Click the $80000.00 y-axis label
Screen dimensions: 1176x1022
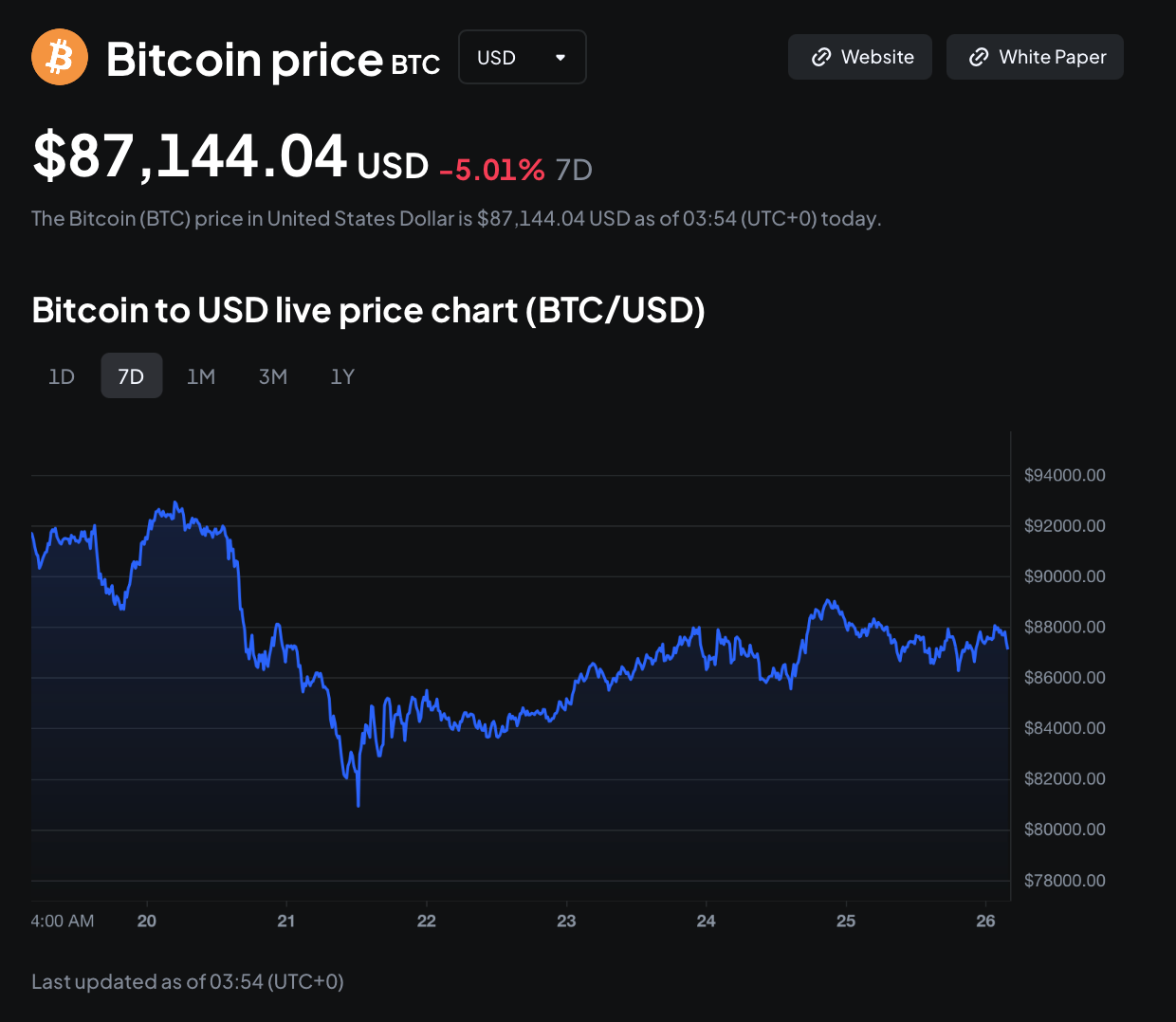coord(1064,830)
